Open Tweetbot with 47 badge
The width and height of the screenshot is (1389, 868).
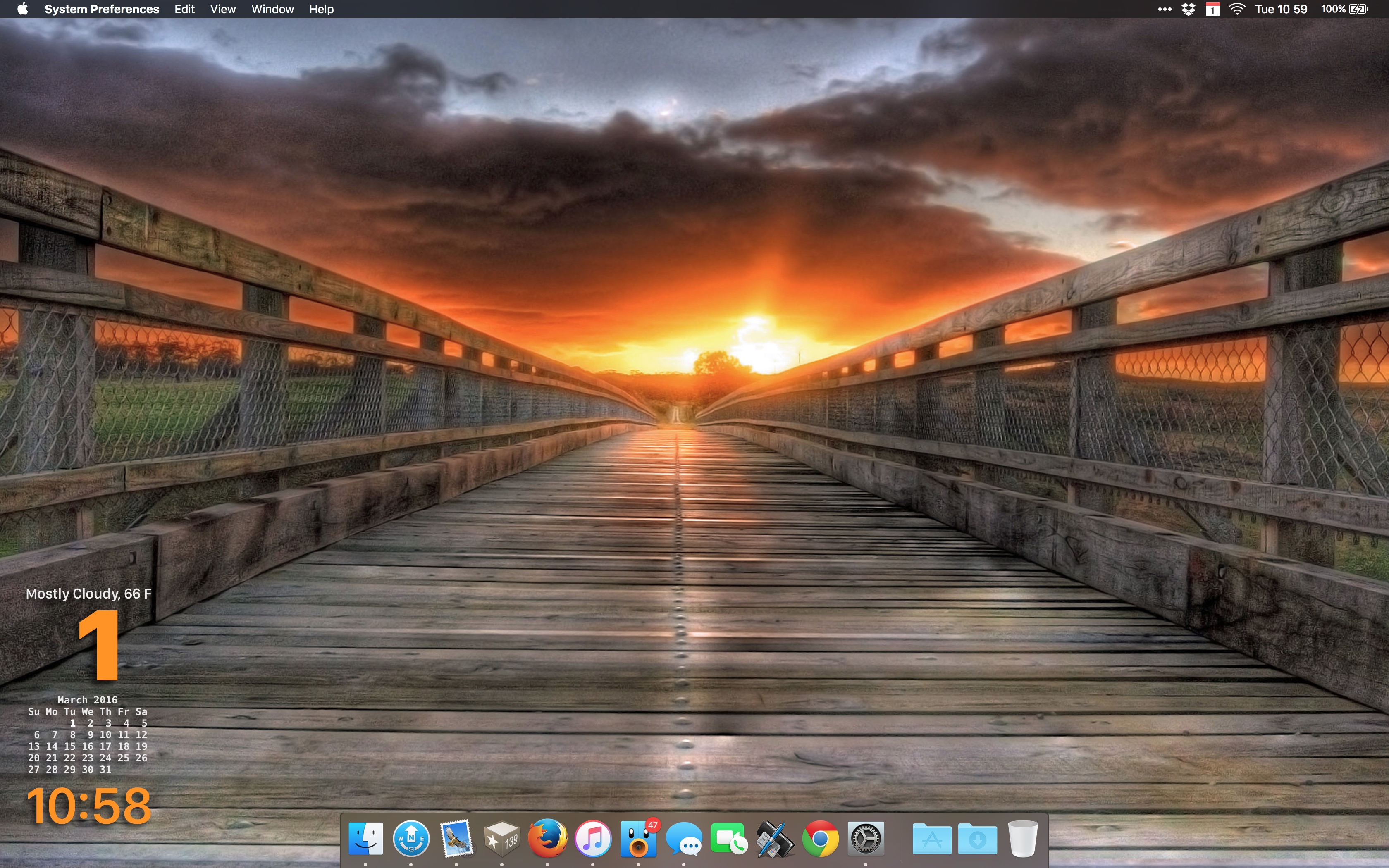click(x=638, y=839)
